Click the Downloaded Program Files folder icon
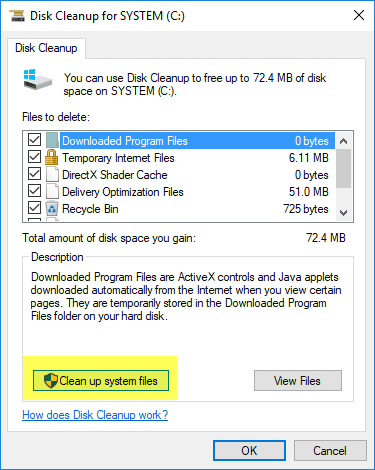The width and height of the screenshot is (375, 470). [x=52, y=140]
